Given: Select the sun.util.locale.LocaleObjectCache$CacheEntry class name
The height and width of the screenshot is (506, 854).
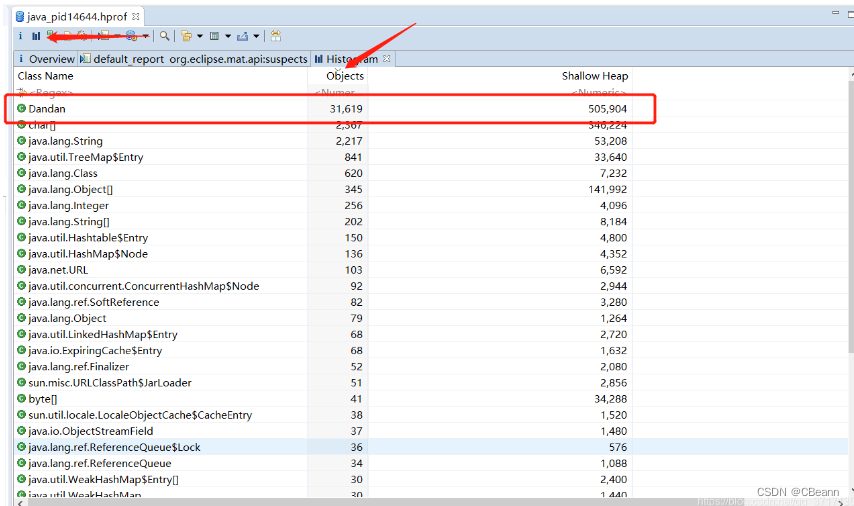Looking at the screenshot, I should pyautogui.click(x=140, y=415).
